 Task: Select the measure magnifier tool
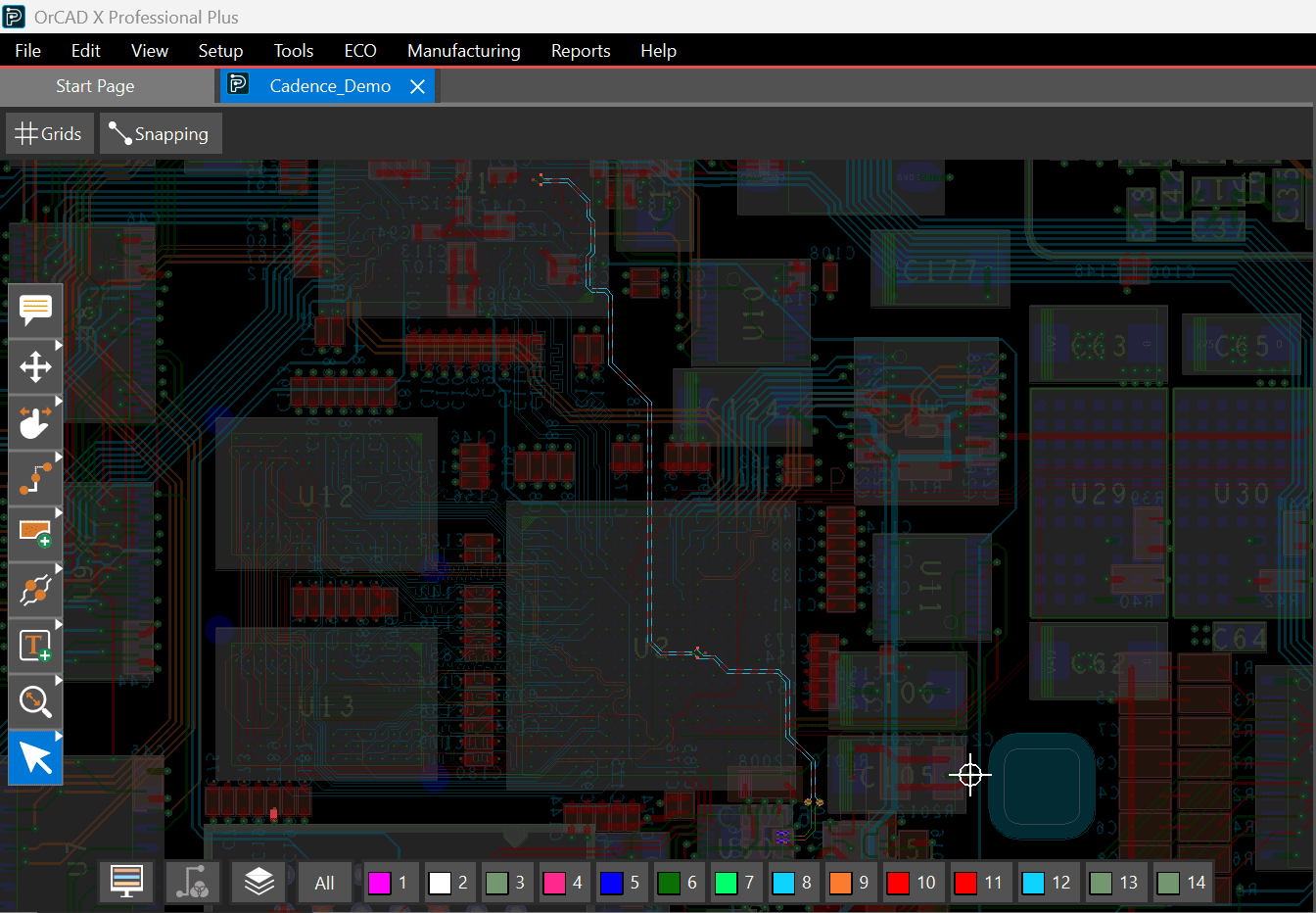tap(35, 702)
